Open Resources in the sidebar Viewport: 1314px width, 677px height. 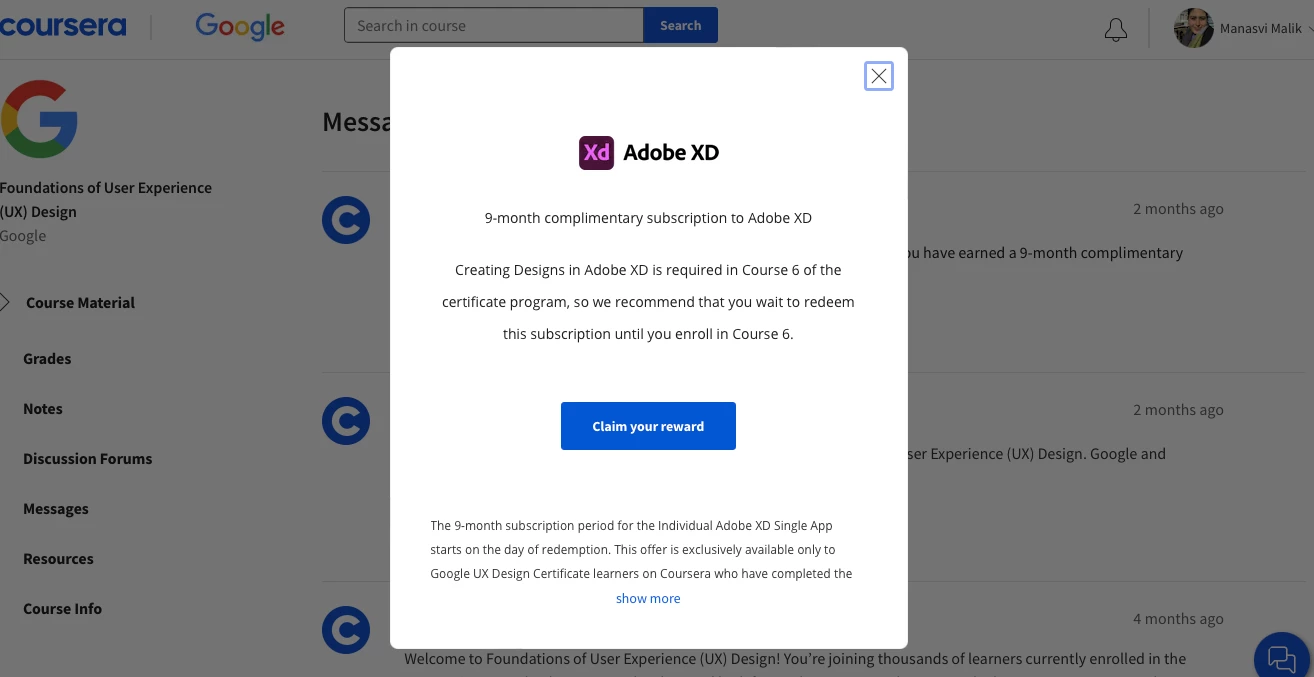click(58, 558)
